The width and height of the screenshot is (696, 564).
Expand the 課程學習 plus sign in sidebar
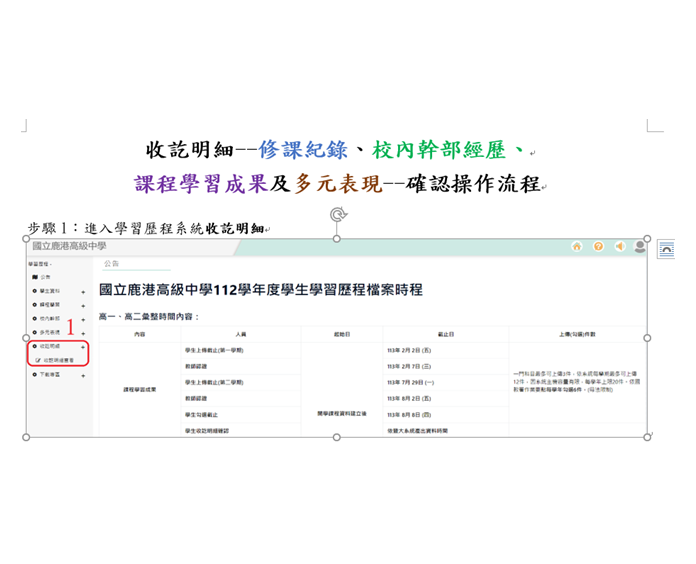tap(83, 306)
